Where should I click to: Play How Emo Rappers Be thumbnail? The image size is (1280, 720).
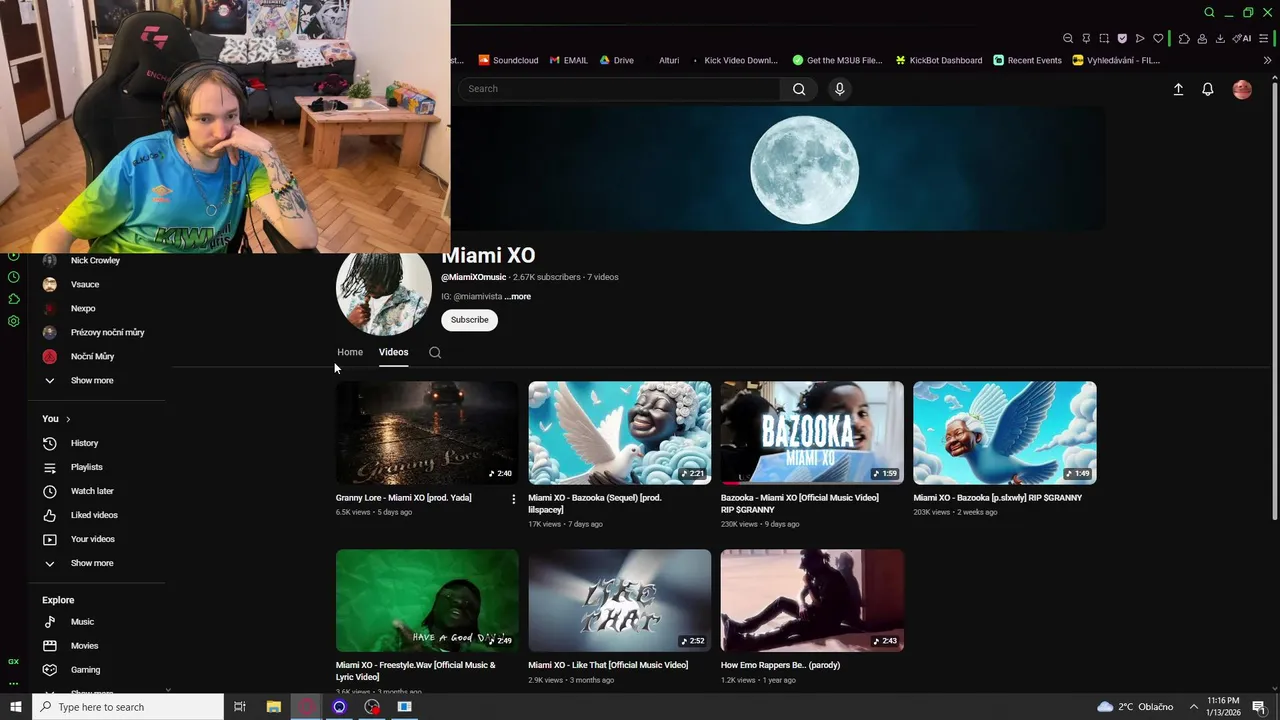[x=812, y=600]
